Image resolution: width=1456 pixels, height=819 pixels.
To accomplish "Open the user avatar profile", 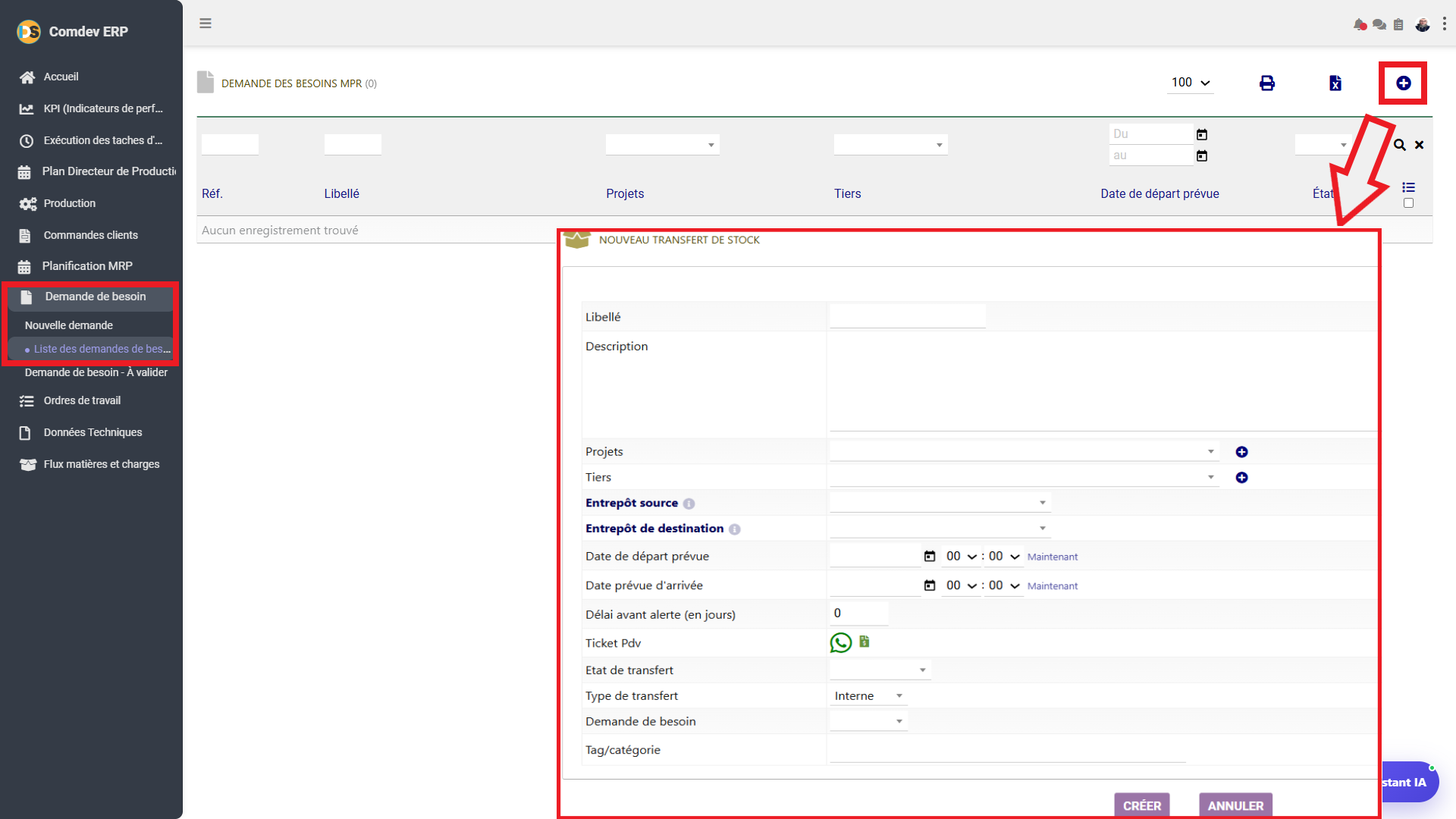I will point(1423,25).
